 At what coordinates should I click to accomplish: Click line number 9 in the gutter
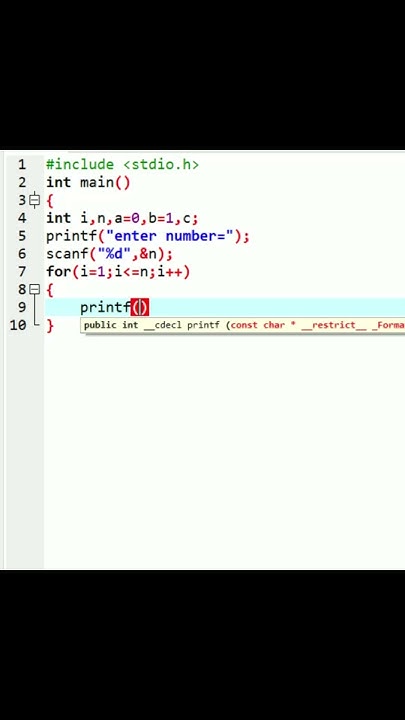(x=22, y=307)
